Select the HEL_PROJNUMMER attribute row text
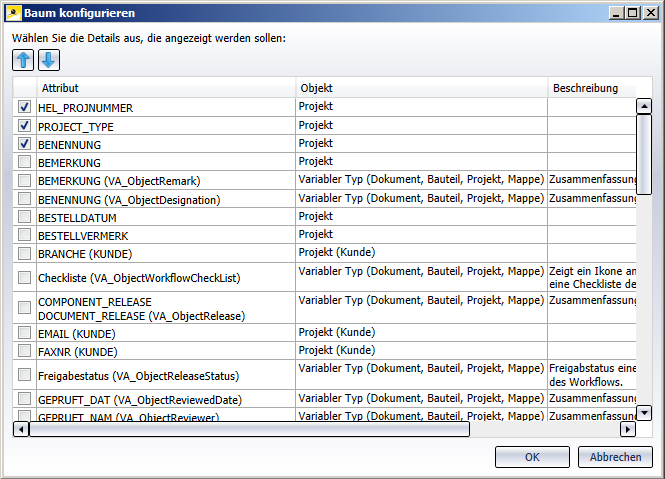This screenshot has width=665, height=479. 86,108
